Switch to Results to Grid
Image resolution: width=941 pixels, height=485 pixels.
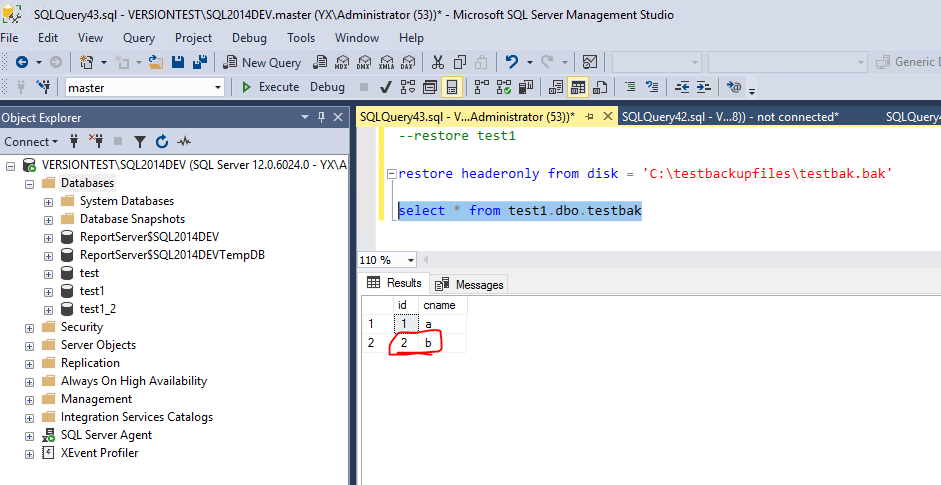pos(578,88)
